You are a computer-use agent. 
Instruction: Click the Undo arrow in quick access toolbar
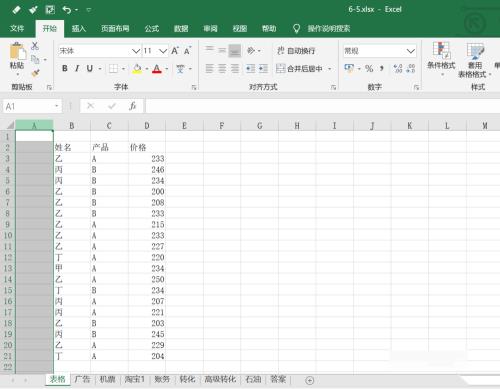click(66, 10)
